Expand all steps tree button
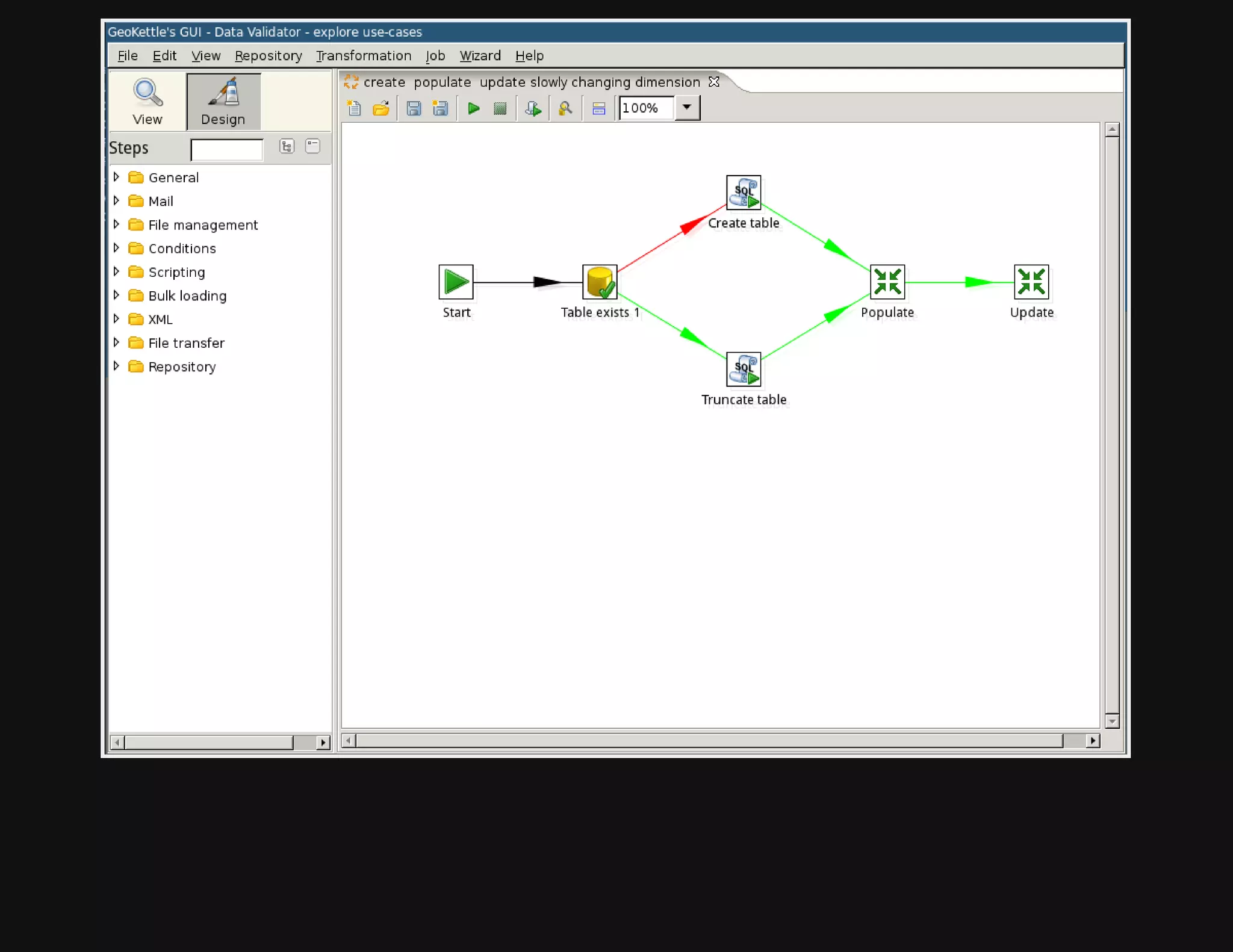This screenshot has width=1233, height=952. tap(287, 146)
